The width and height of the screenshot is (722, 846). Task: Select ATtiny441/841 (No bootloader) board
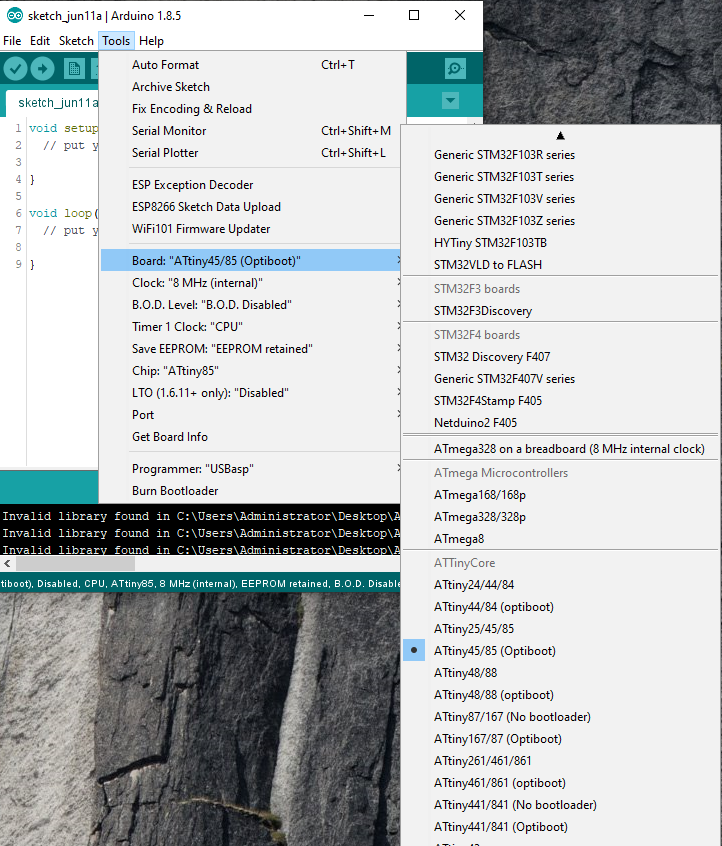[x=561, y=805]
